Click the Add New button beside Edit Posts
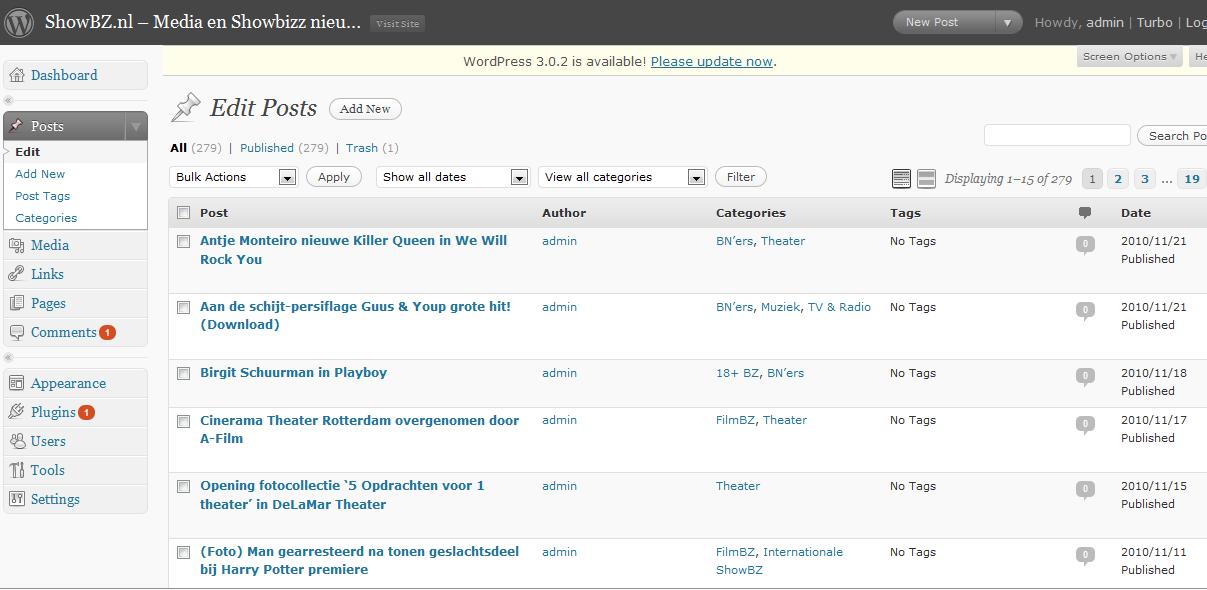Screen dimensions: 1207x590 tap(365, 109)
